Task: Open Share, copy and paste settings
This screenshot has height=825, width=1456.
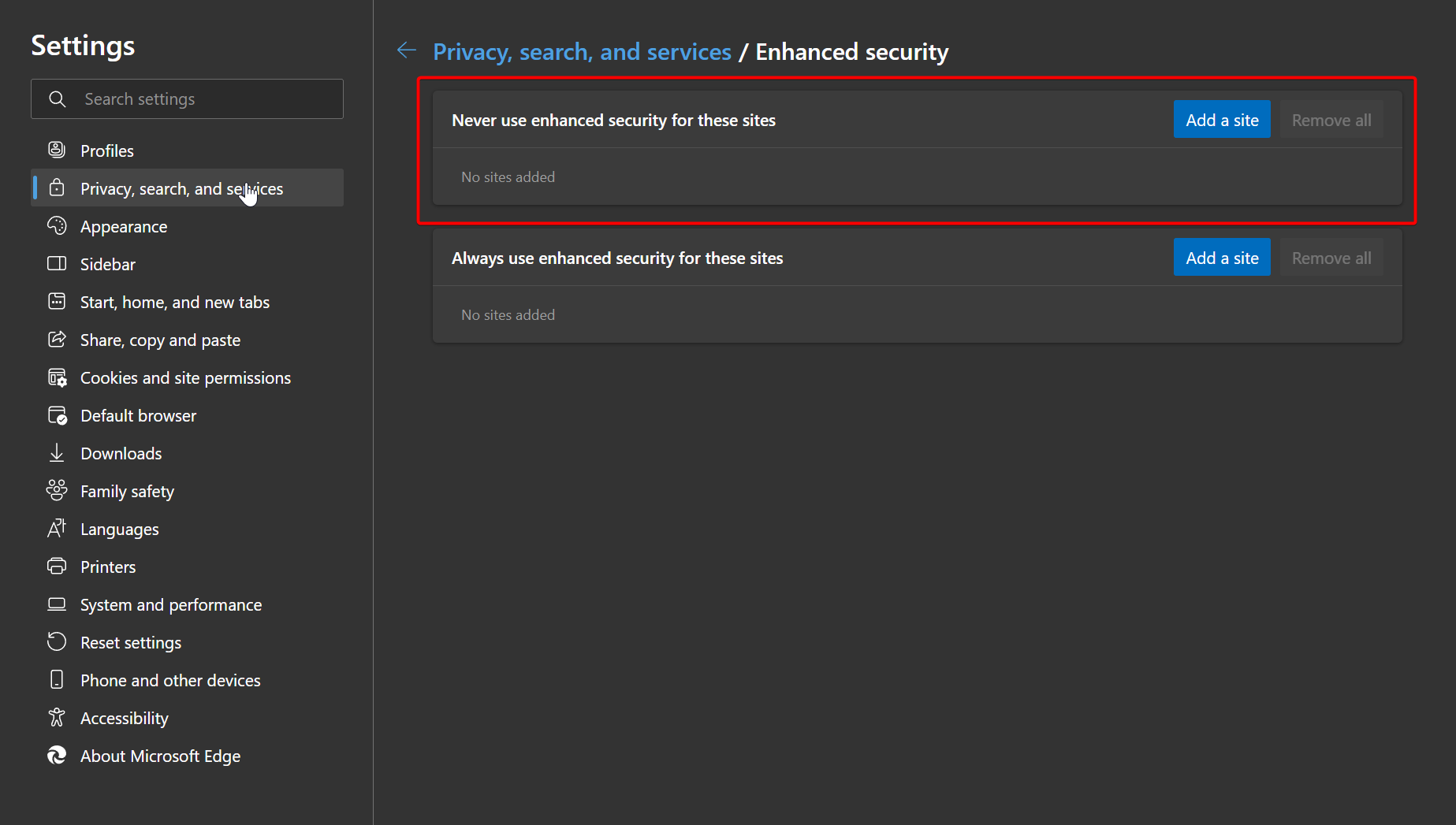Action: (160, 340)
